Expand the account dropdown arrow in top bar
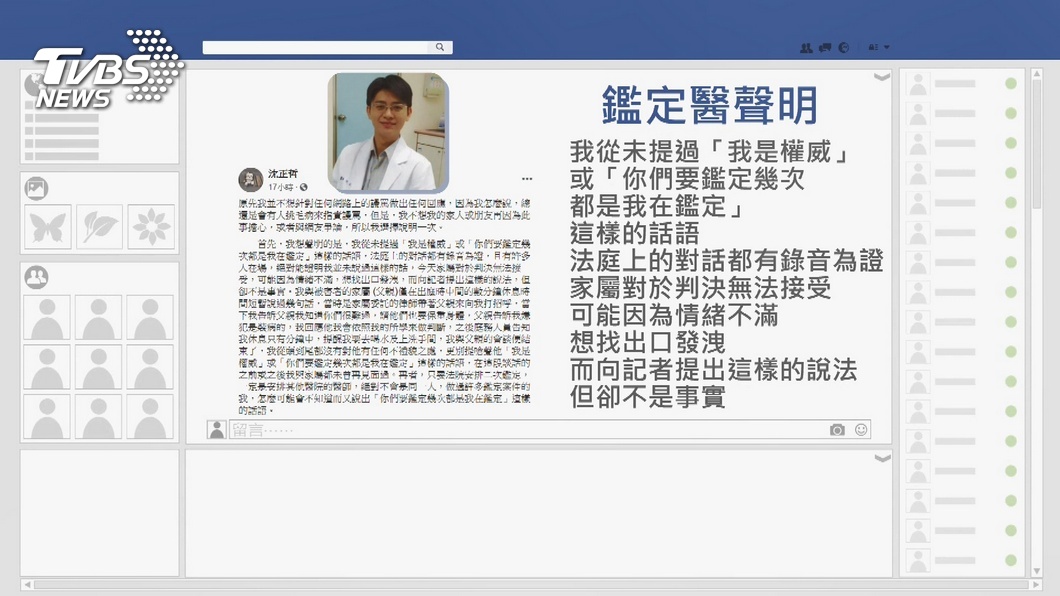Viewport: 1060px width, 596px height. click(x=886, y=47)
